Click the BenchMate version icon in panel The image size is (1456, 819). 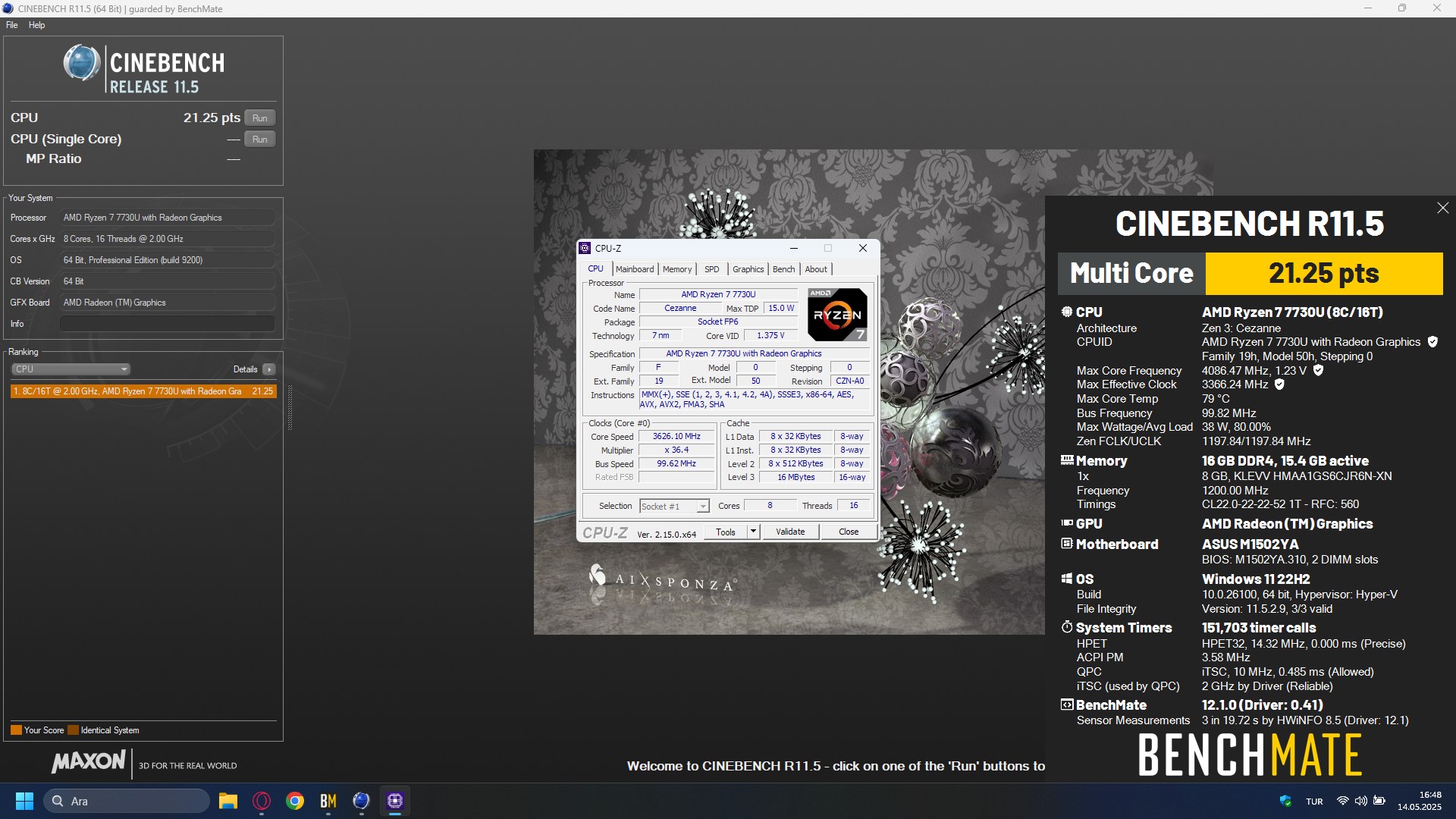click(1067, 704)
